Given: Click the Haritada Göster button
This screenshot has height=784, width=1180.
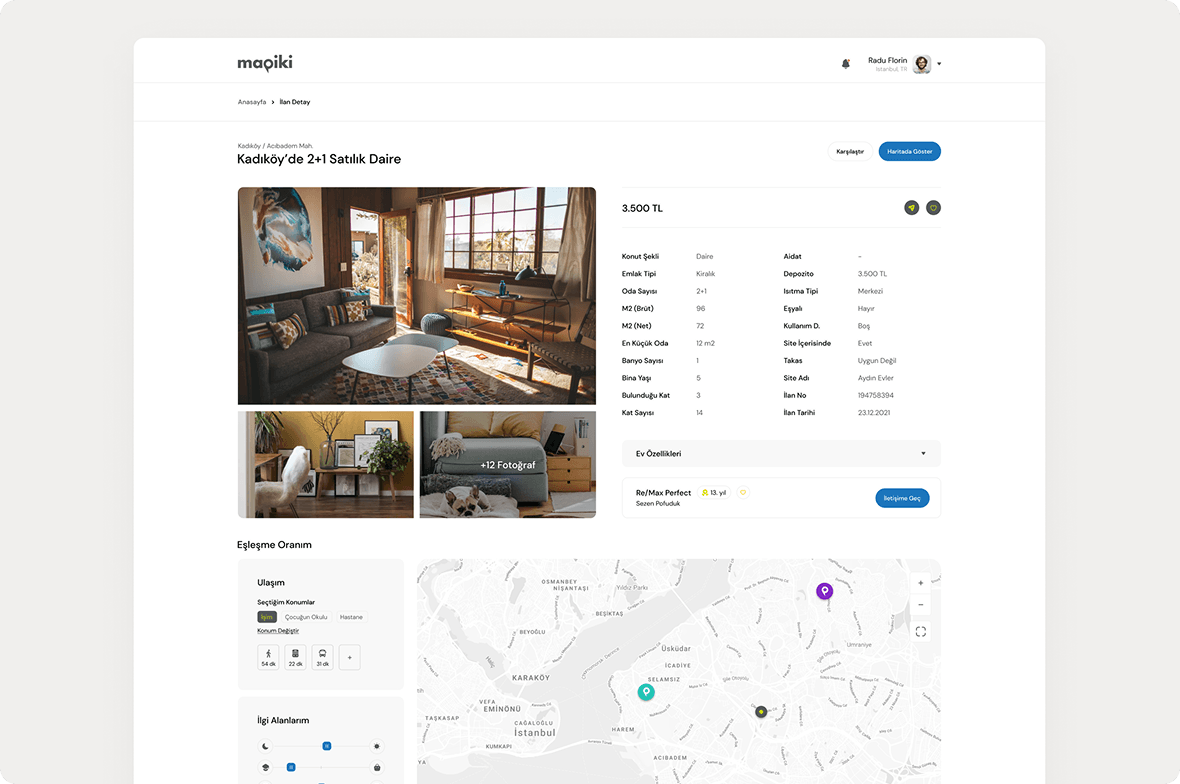Looking at the screenshot, I should coord(909,151).
